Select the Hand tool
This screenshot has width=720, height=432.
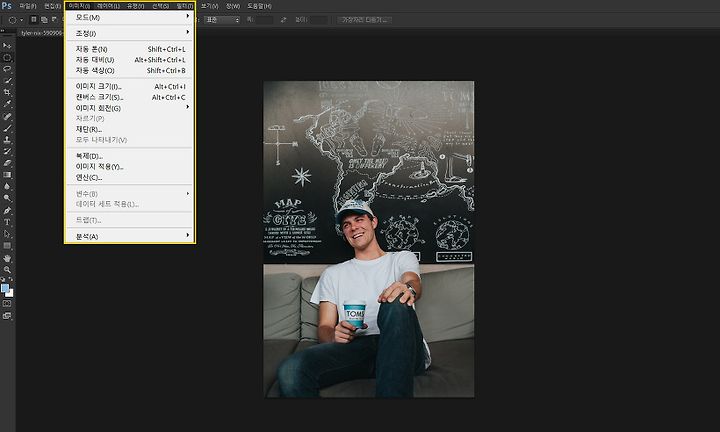click(7, 258)
